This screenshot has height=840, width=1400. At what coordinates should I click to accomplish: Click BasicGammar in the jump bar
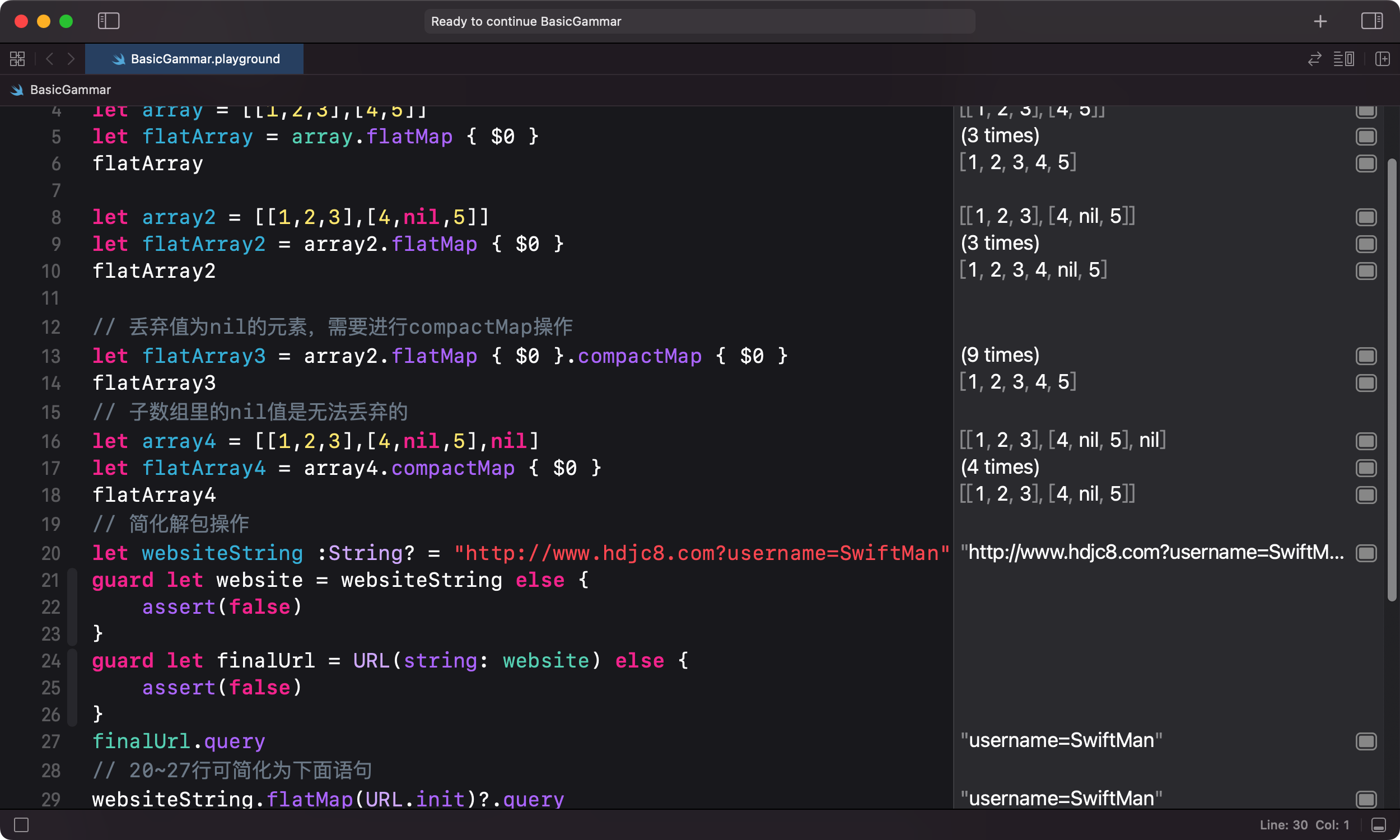tap(71, 90)
